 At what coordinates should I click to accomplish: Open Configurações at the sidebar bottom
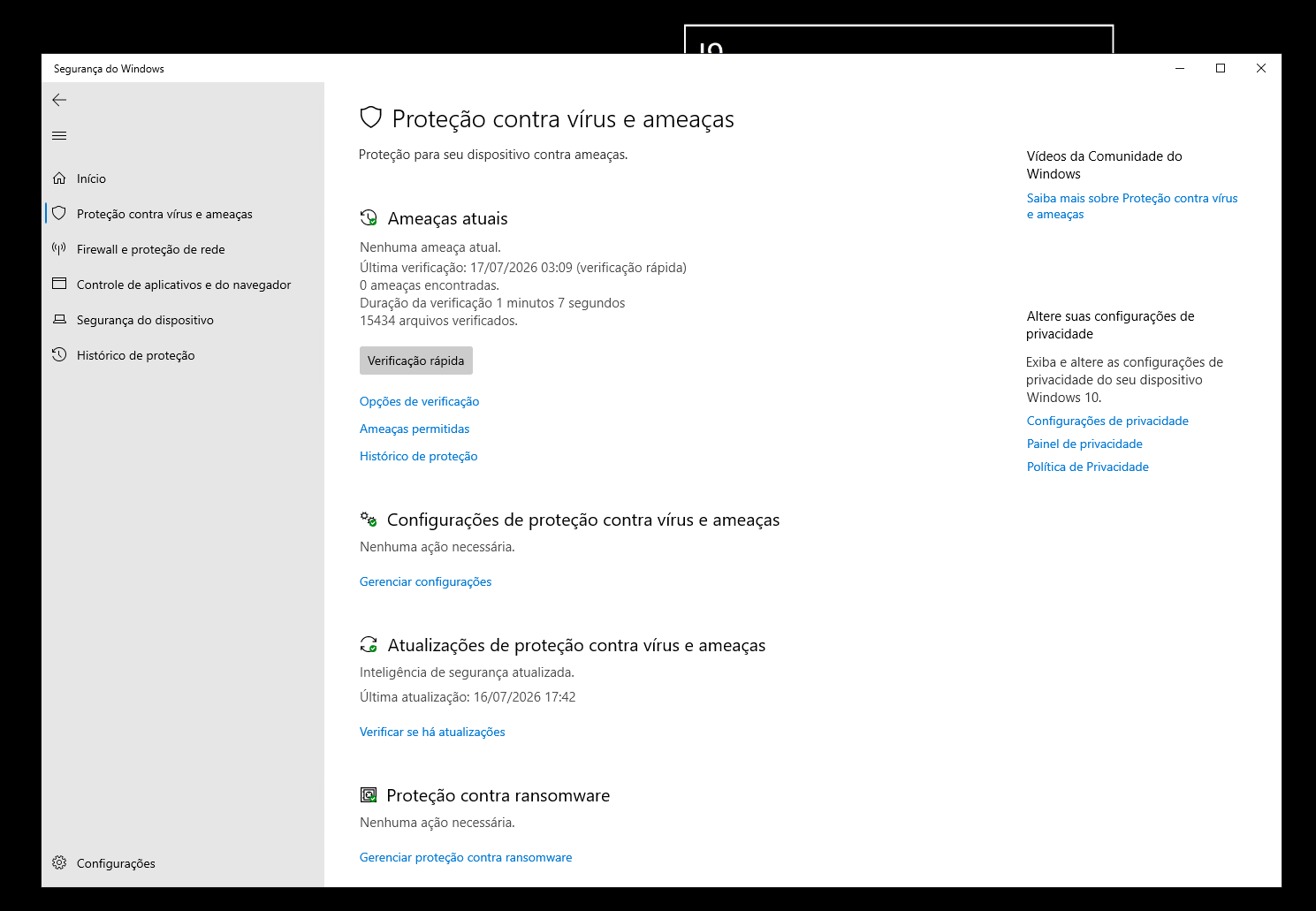pos(183,863)
